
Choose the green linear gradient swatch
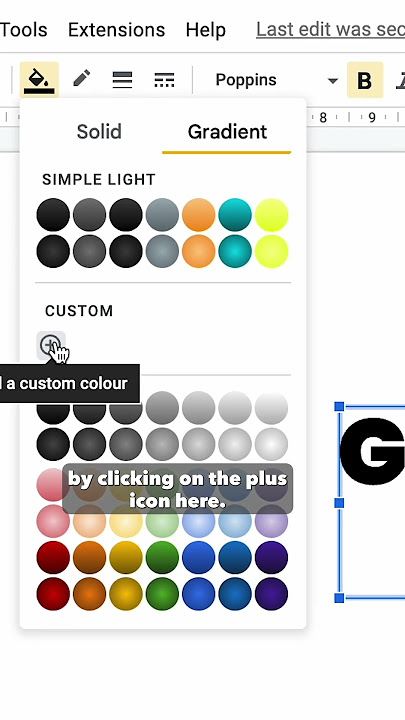(162, 557)
